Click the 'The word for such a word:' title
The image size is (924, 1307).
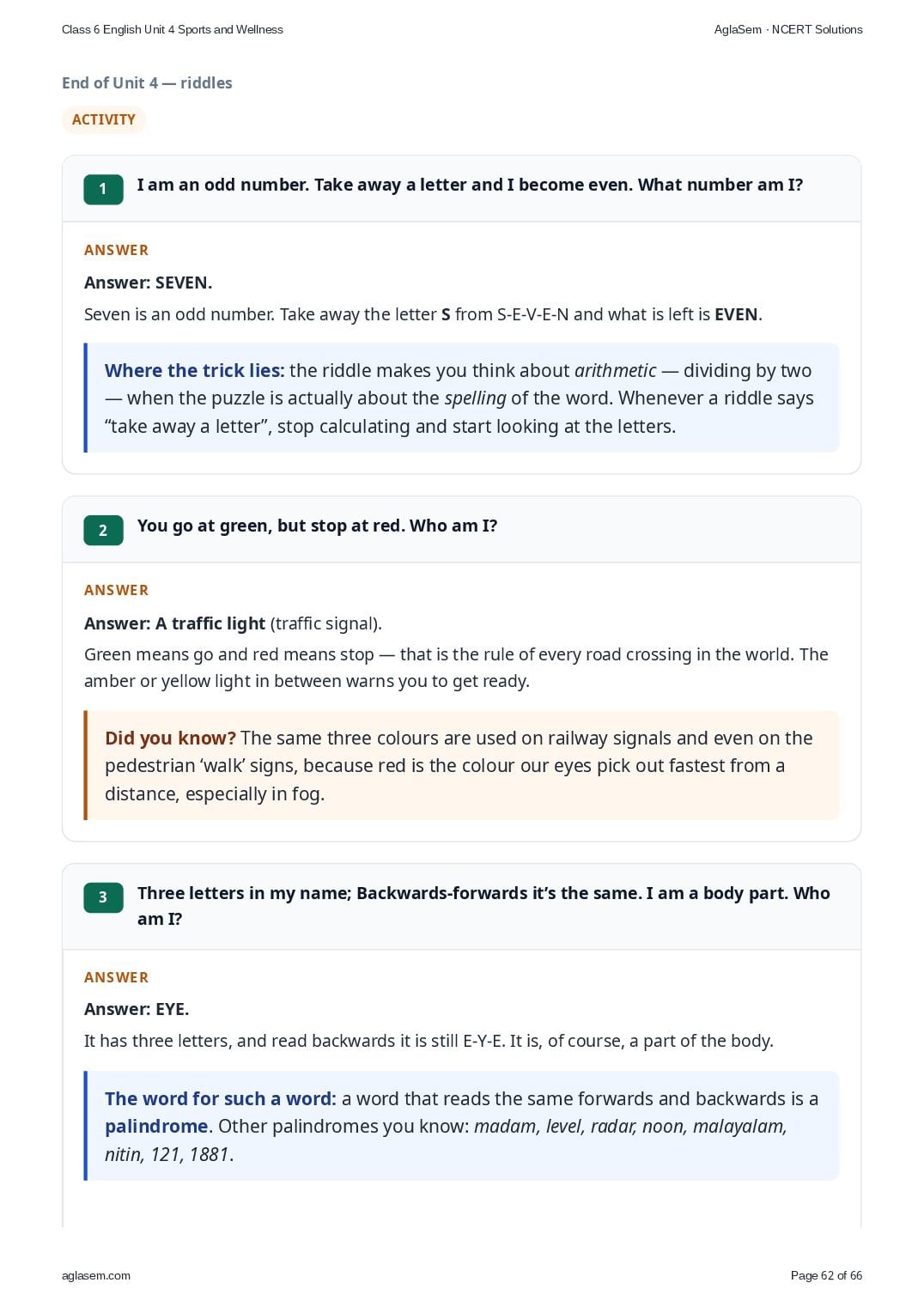tap(221, 1099)
